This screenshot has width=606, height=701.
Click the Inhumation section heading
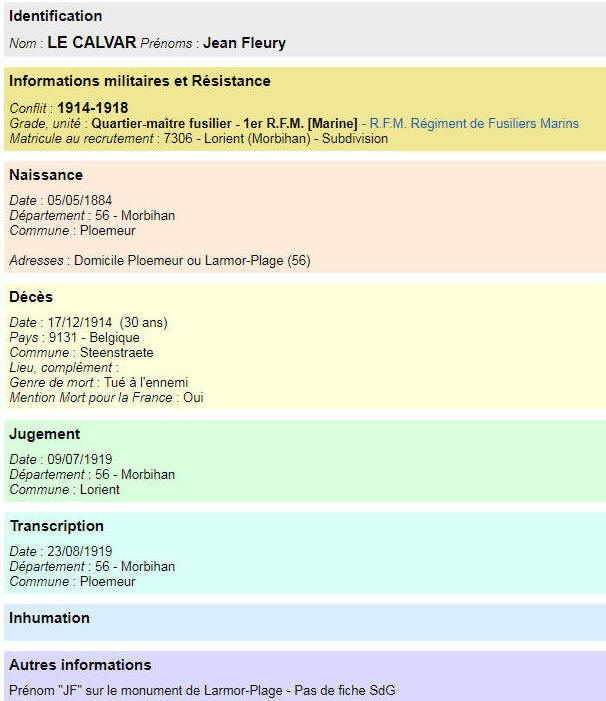click(49, 618)
